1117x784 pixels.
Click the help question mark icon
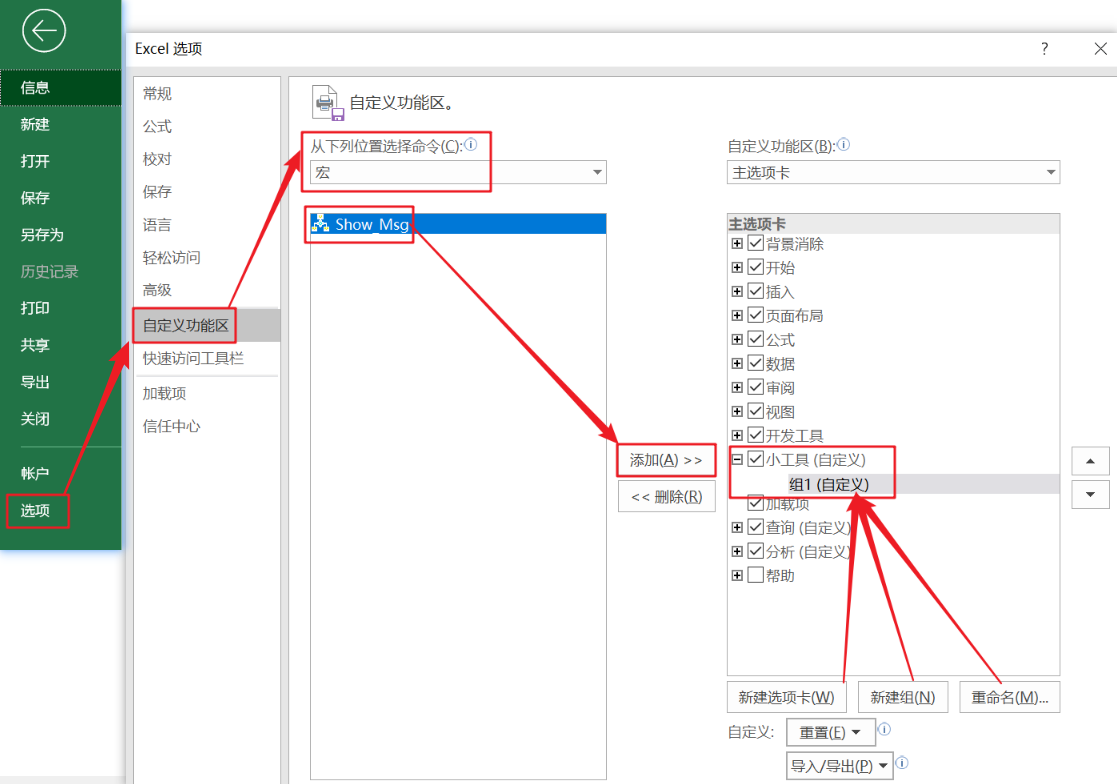coord(1044,48)
